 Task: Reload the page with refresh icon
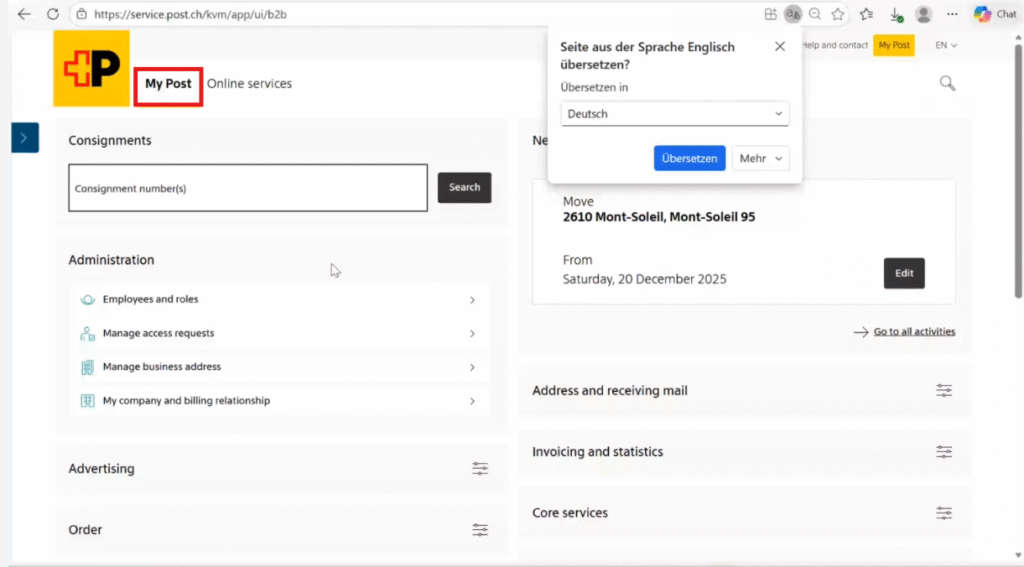coord(53,14)
